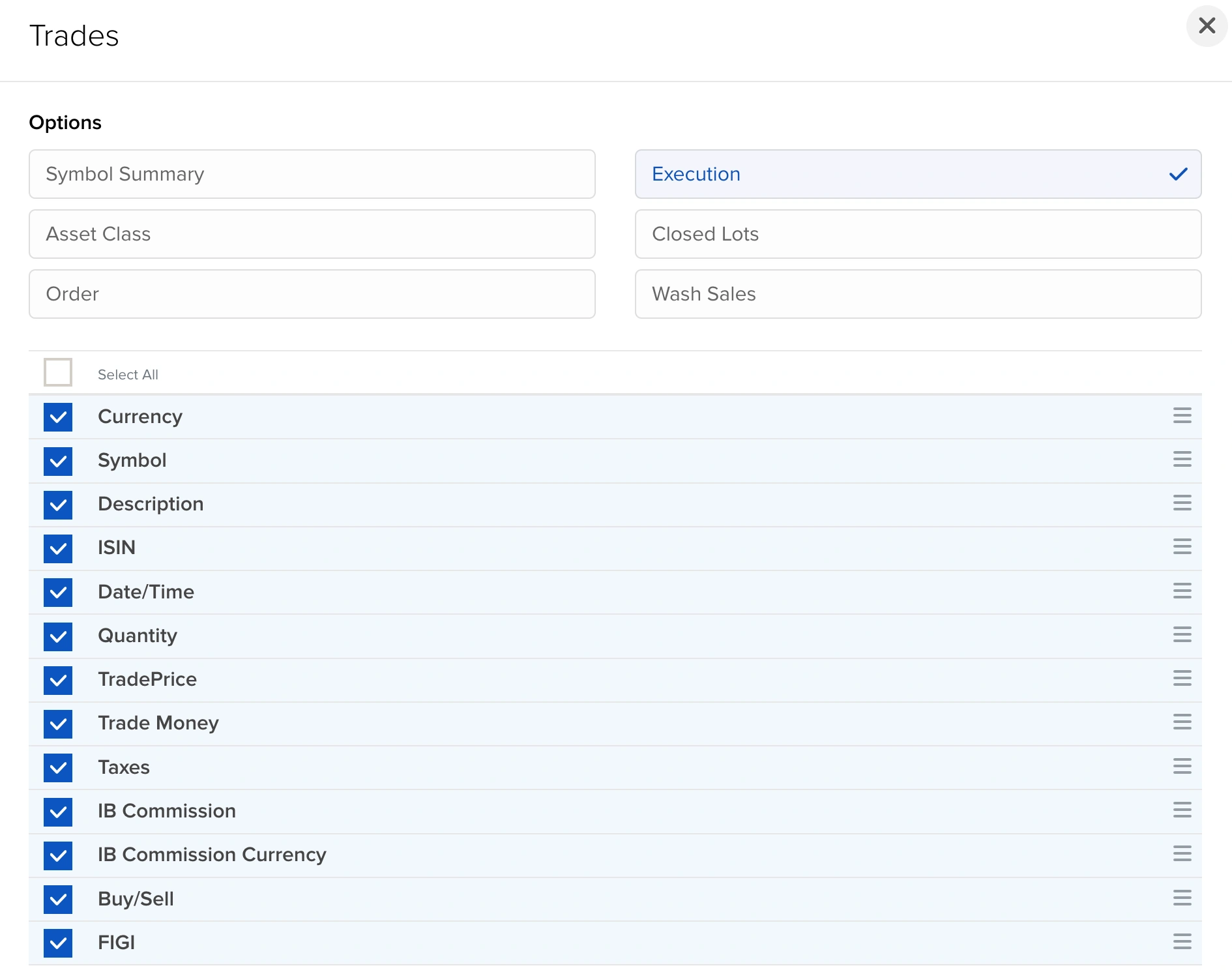Screen dimensions: 1232x970
Task: Select the Symbol Summary option
Action: [312, 174]
